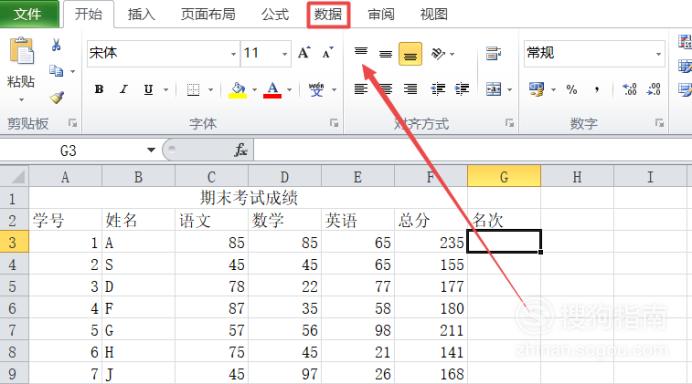Switch to the 开始 tab
This screenshot has width=692, height=384.
pyautogui.click(x=88, y=14)
